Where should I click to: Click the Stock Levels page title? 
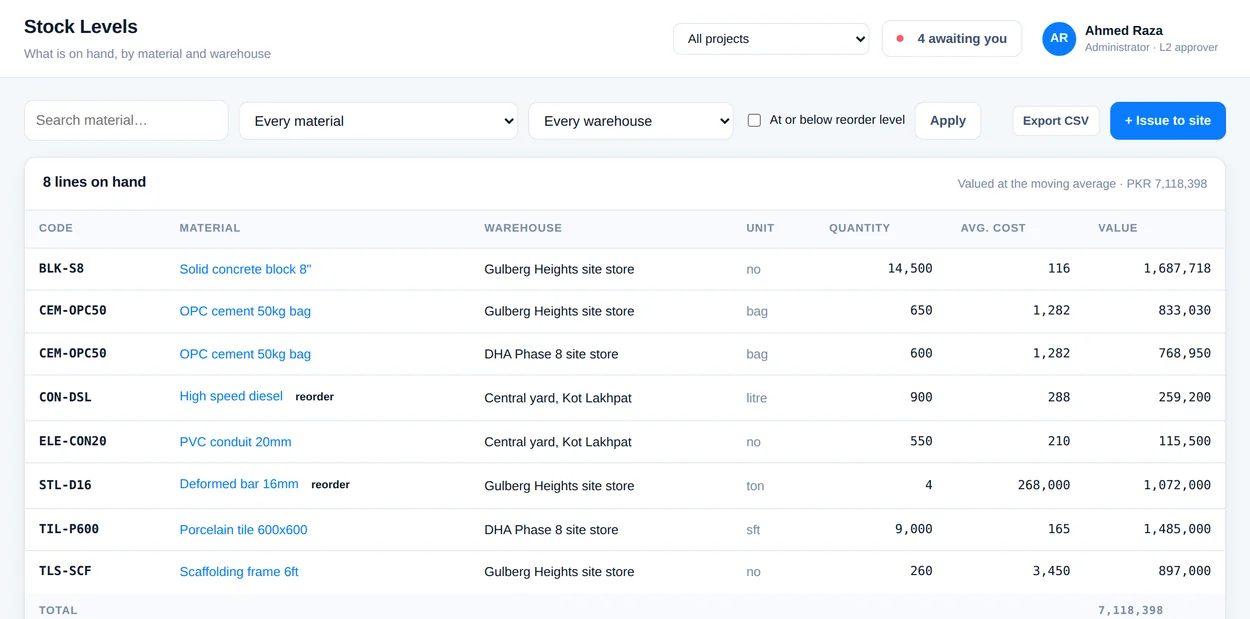(81, 27)
